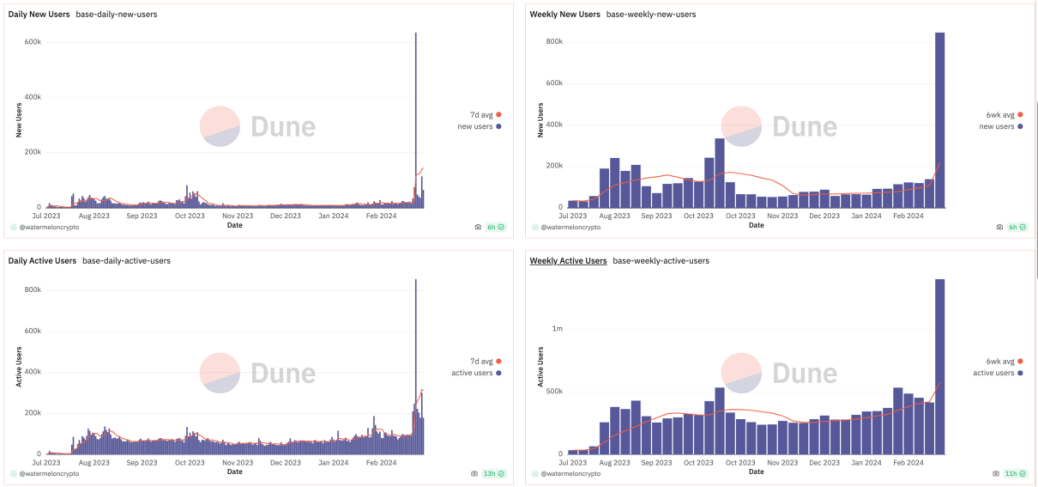Click author avatar icon under Daily Active Users chart
The width and height of the screenshot is (1038, 487).
(13, 474)
